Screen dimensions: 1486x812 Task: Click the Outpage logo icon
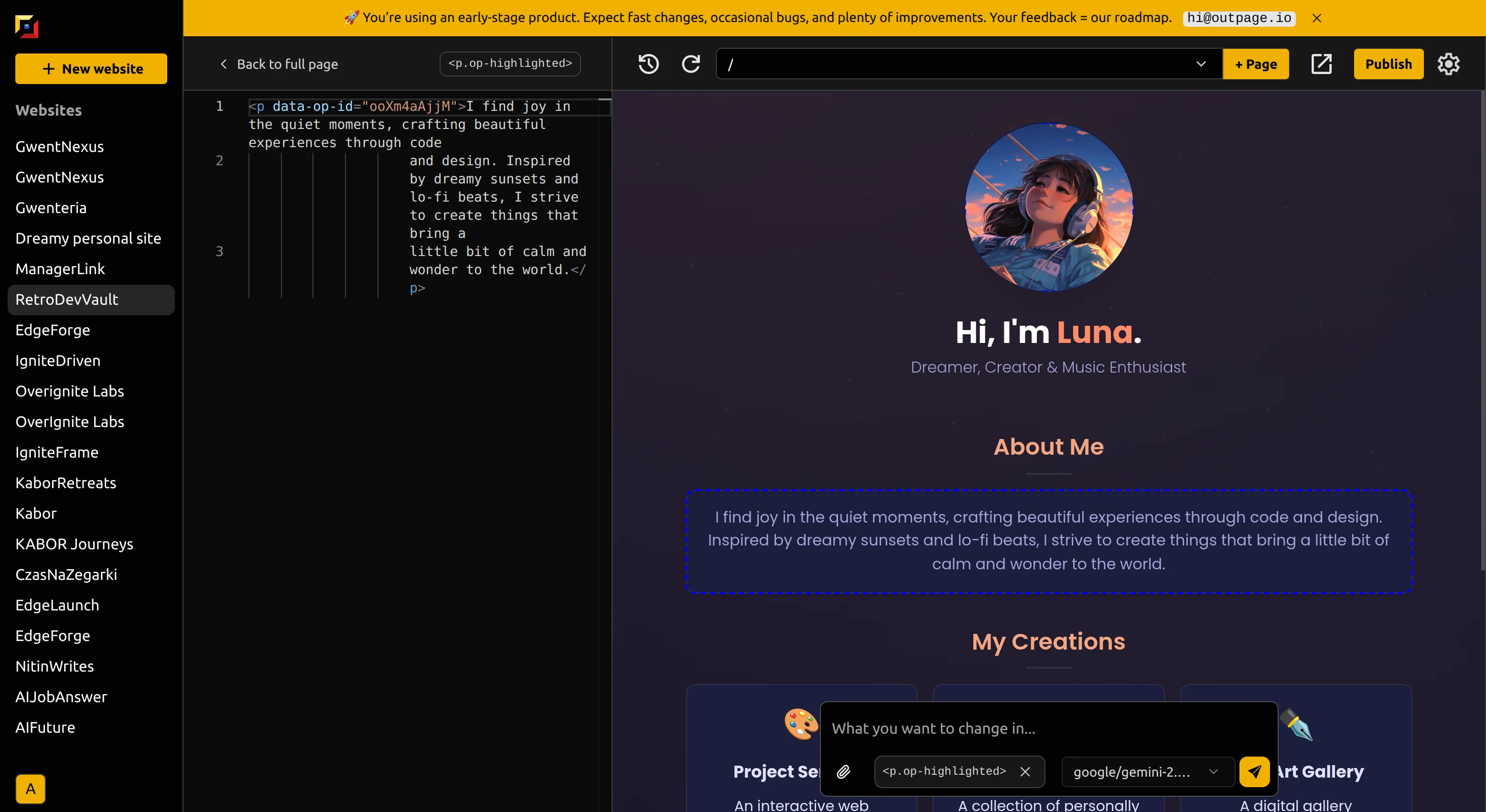27,26
